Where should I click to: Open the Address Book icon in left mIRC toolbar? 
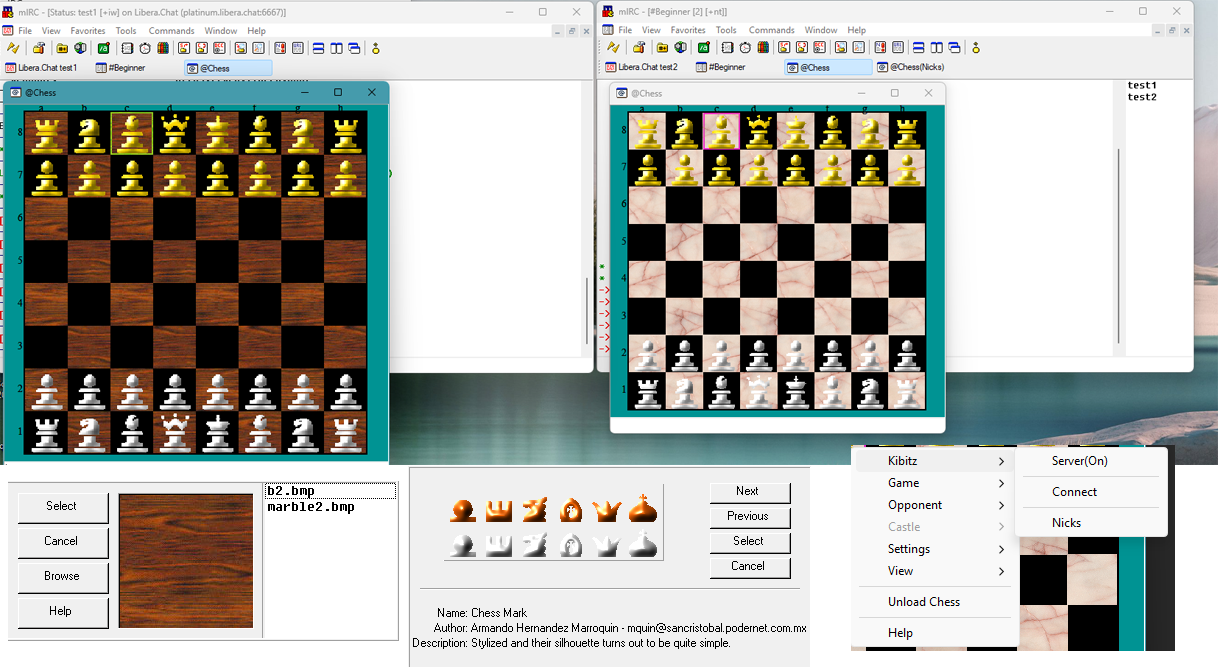click(x=128, y=48)
